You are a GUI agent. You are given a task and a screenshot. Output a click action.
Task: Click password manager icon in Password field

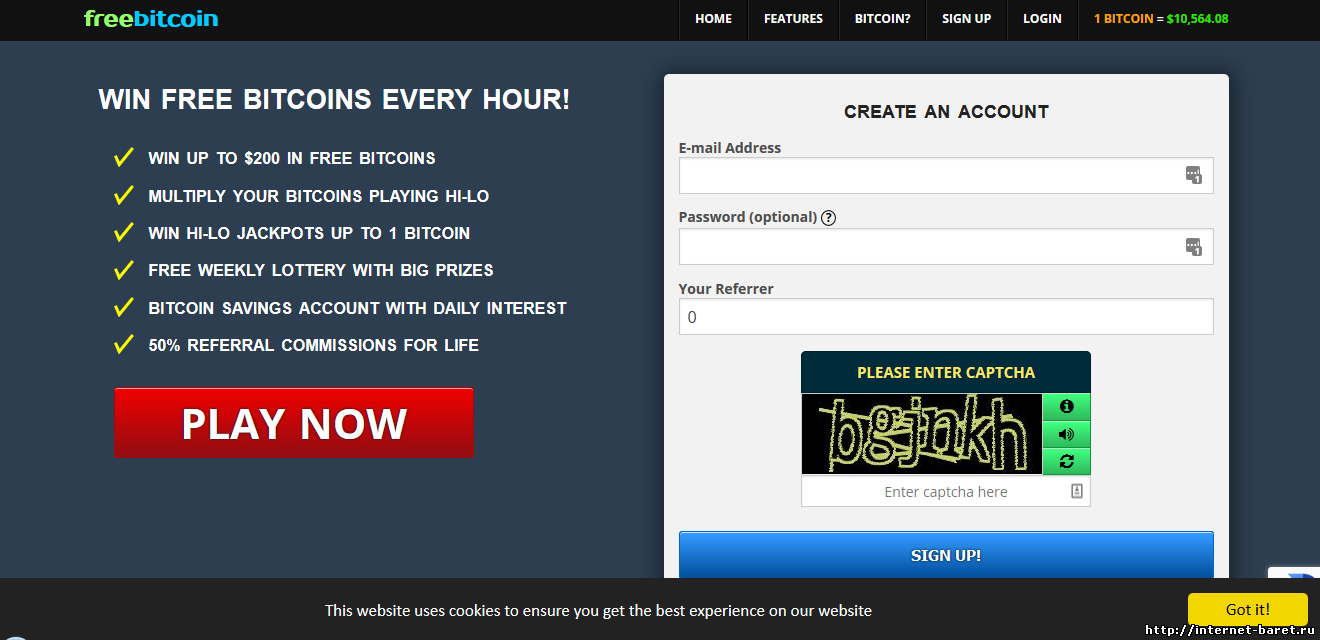1193,247
